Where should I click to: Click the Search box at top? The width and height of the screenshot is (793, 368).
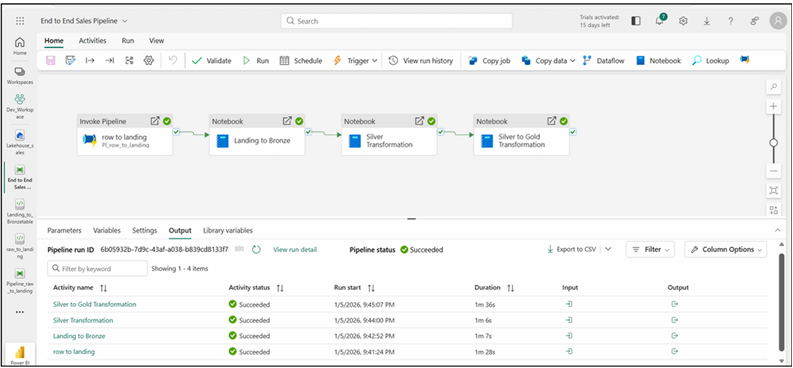(x=396, y=21)
